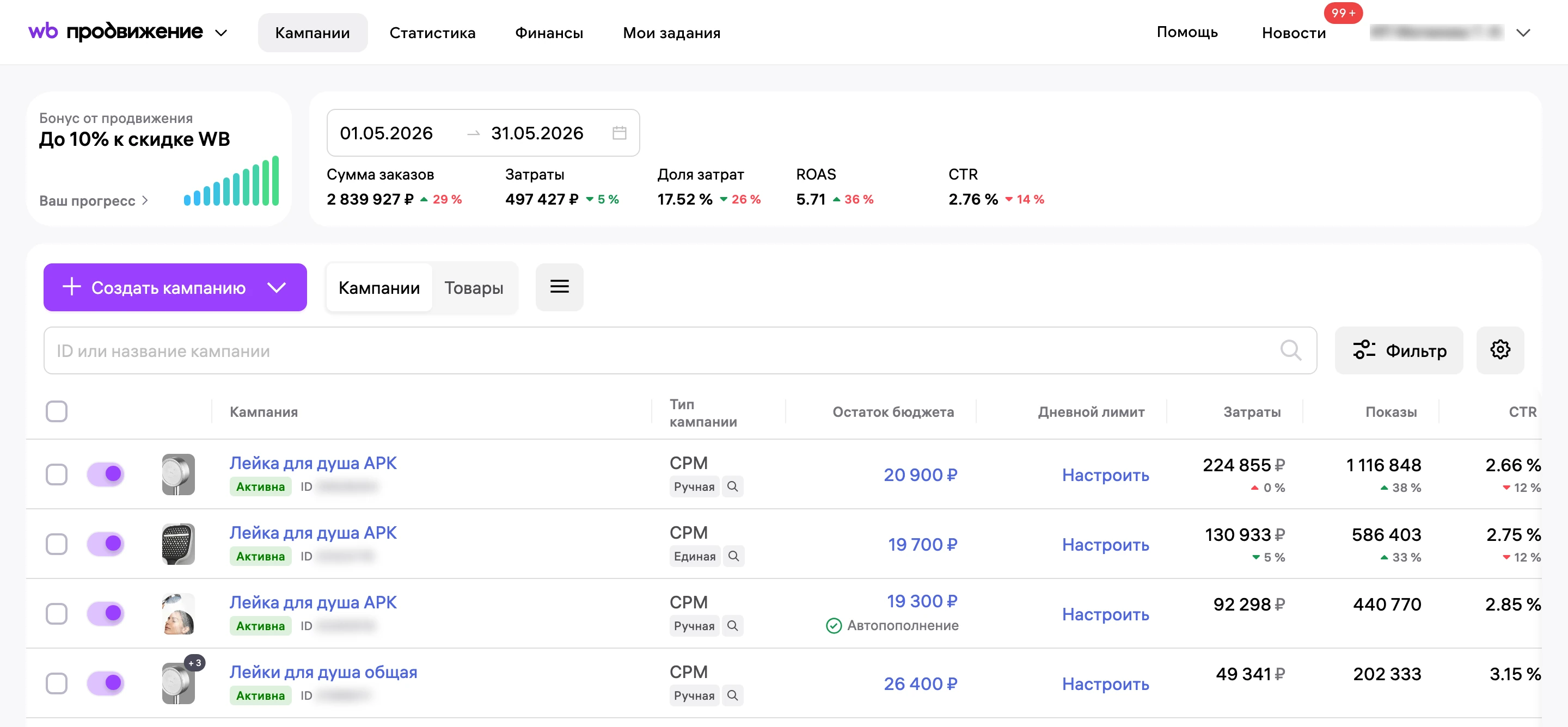The image size is (1568, 727).
Task: Click magnifier icon in Лейки для душа общая row
Action: (x=732, y=695)
